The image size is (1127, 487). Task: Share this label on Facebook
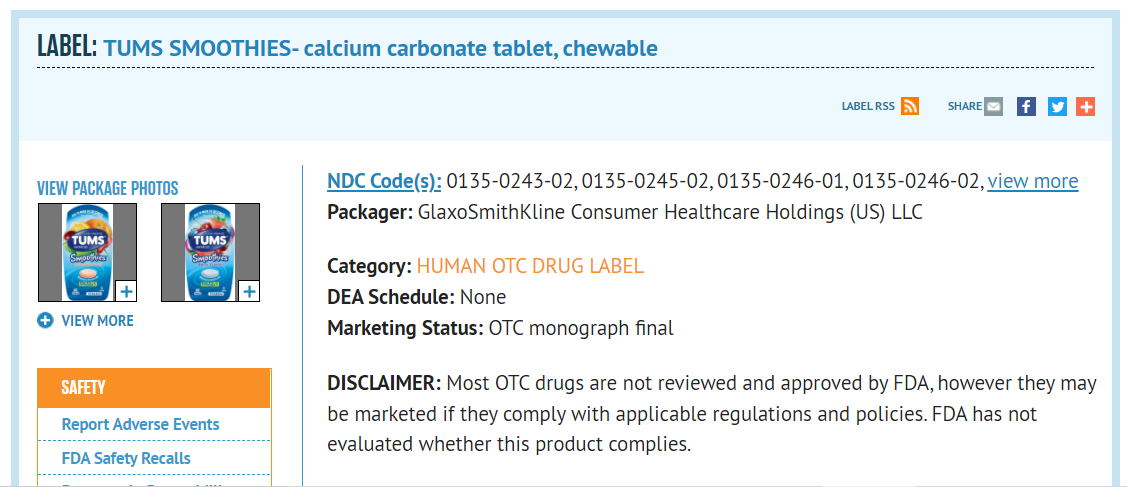click(x=1026, y=106)
